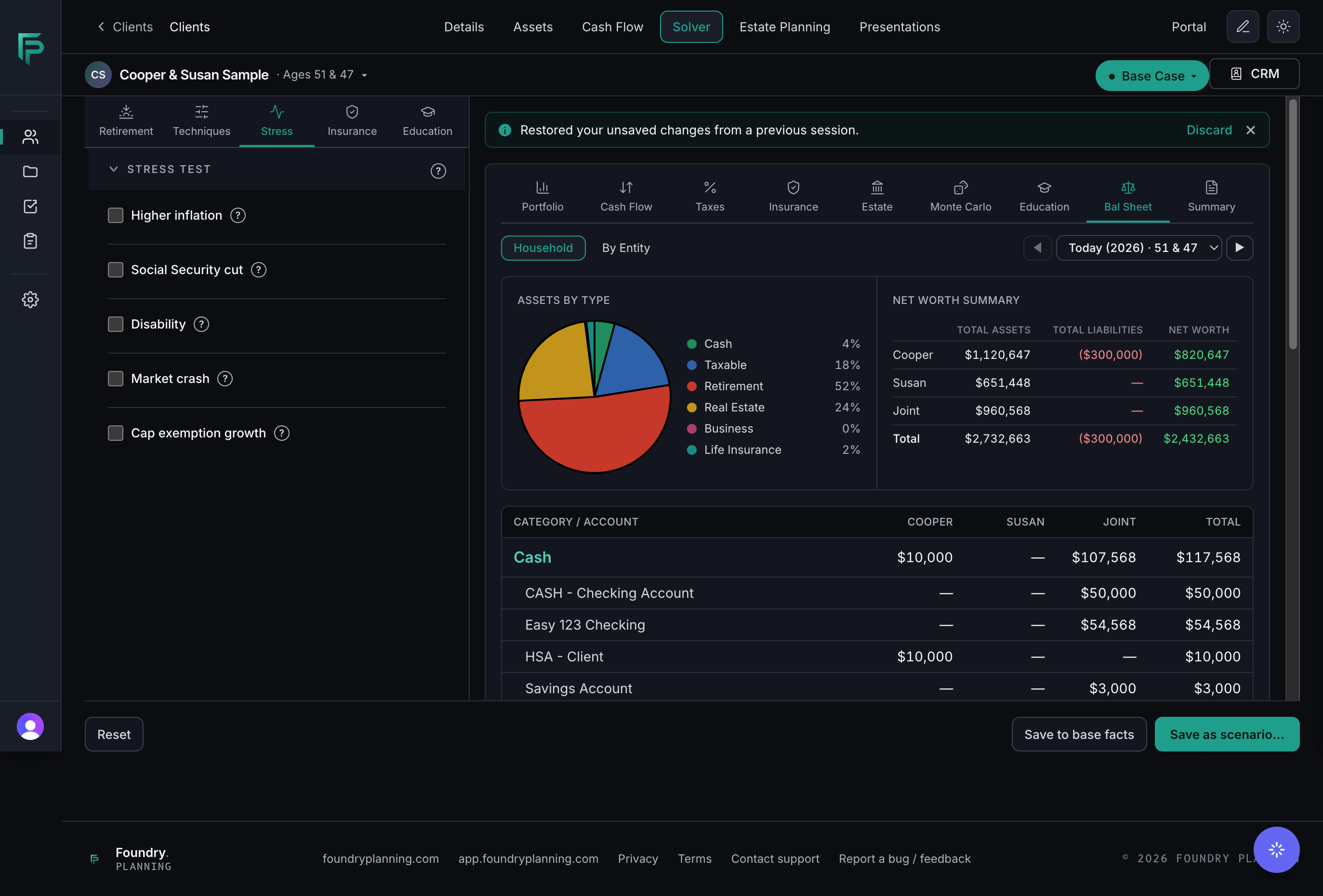Open the stress test help icon
This screenshot has width=1323, height=896.
coord(438,171)
